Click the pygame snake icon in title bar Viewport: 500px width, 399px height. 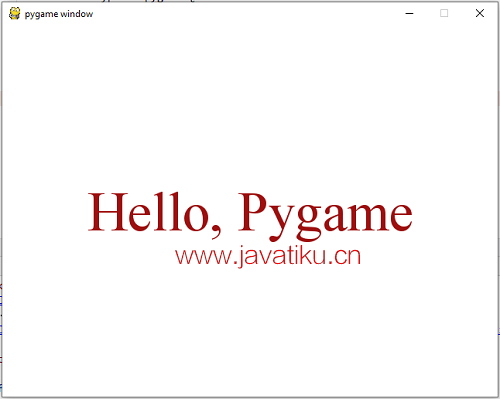14,14
